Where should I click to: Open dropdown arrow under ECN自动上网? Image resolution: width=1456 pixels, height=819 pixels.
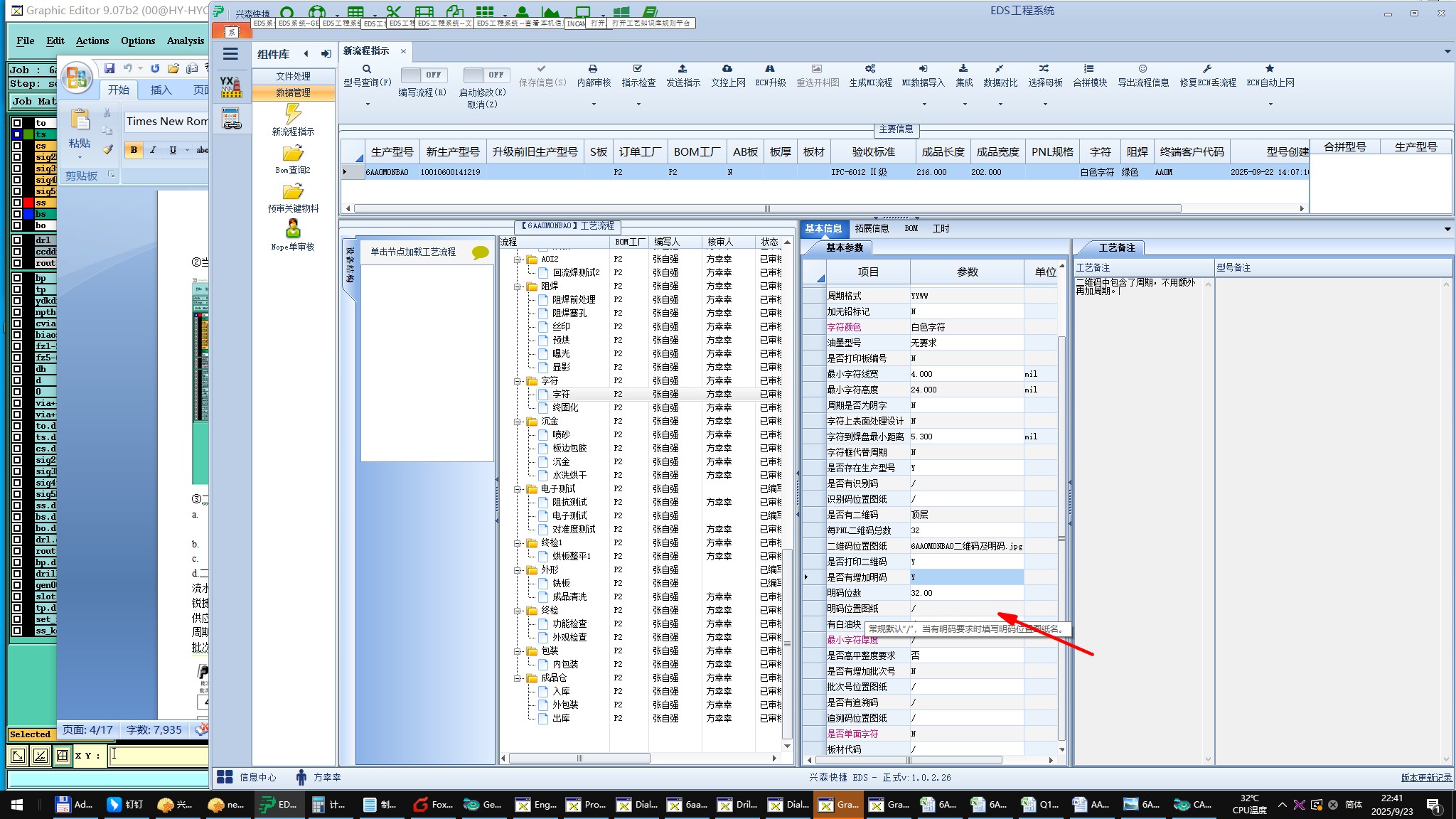[1270, 105]
